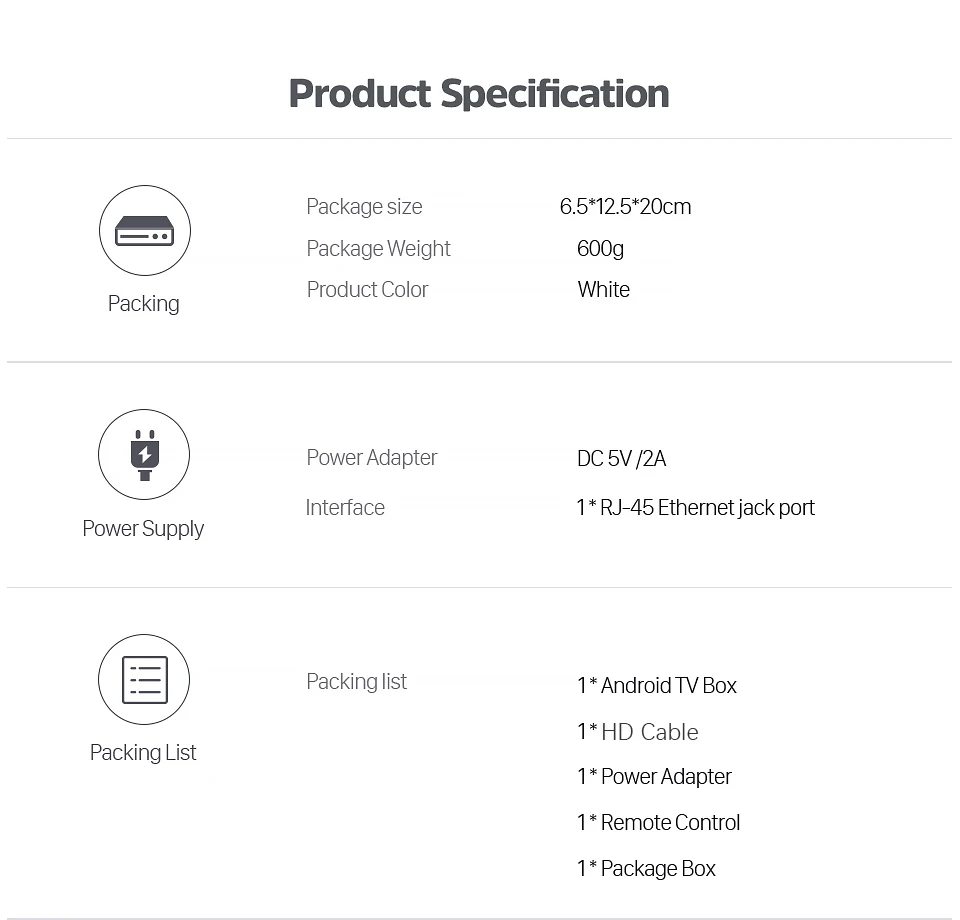Click the Packing List caption below icon
This screenshot has height=920, width=960.
tap(143, 753)
